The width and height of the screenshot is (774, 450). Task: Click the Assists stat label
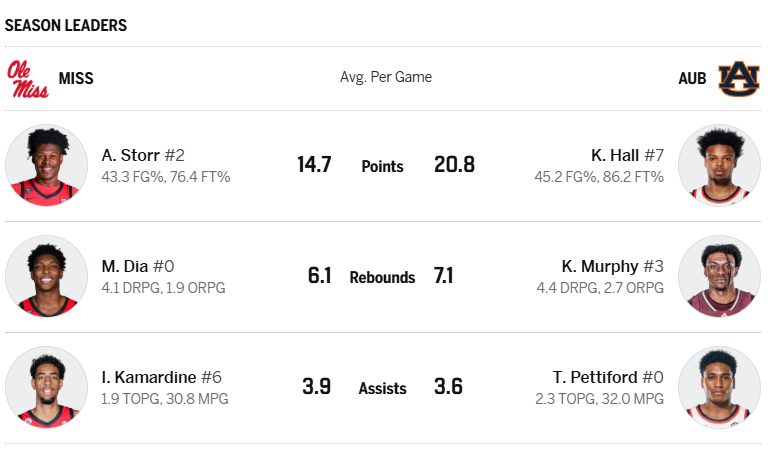382,388
